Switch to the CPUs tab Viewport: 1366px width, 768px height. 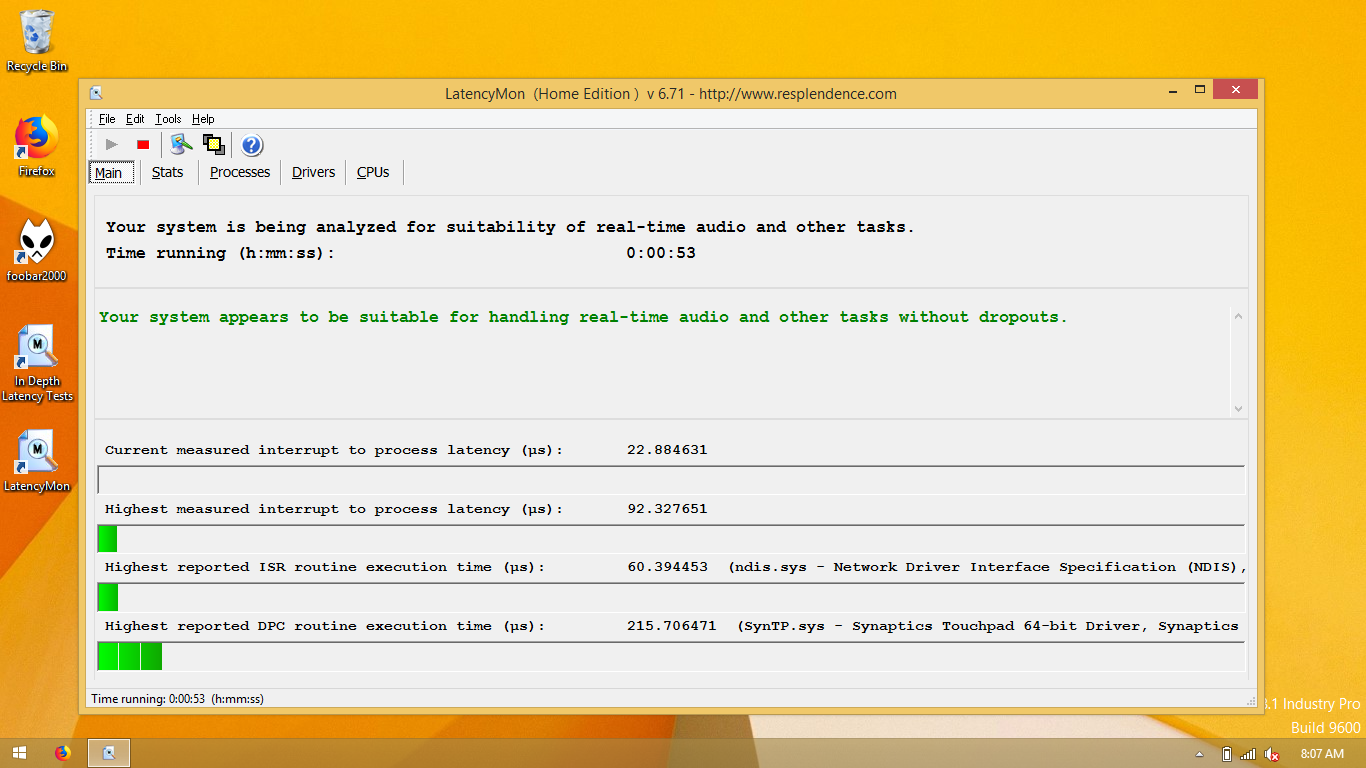(373, 172)
